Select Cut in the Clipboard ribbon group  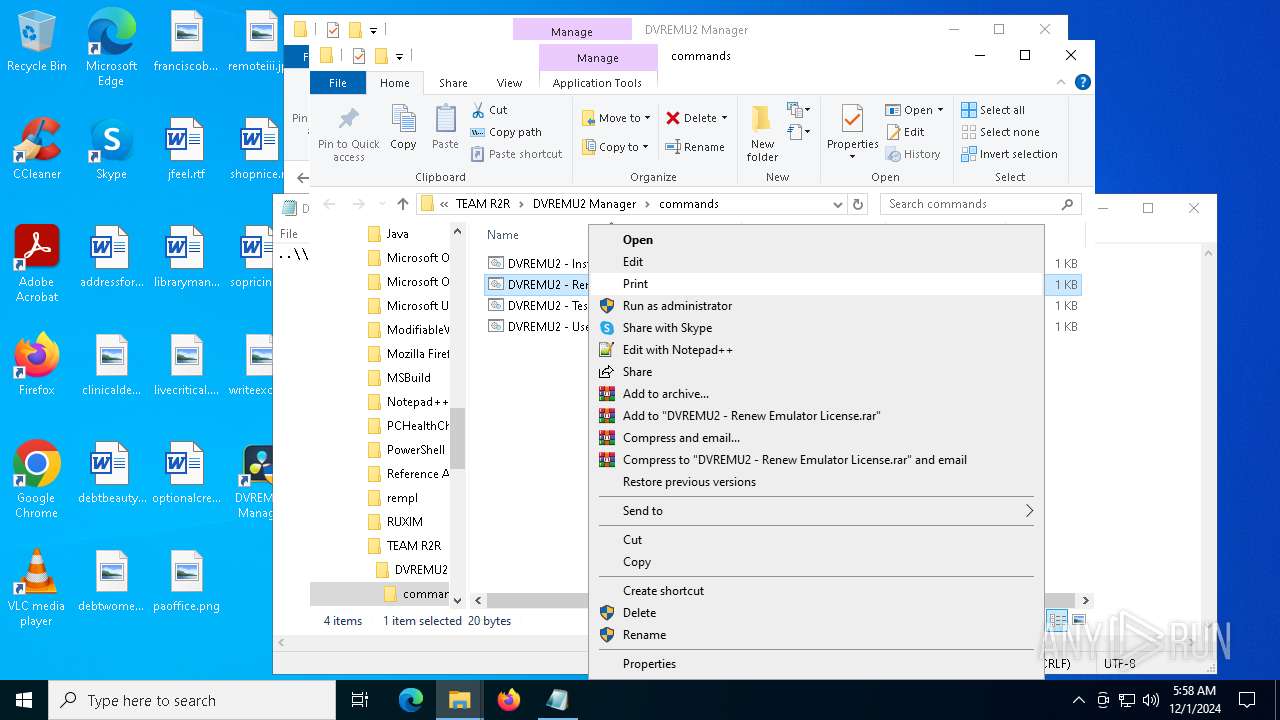(490, 110)
